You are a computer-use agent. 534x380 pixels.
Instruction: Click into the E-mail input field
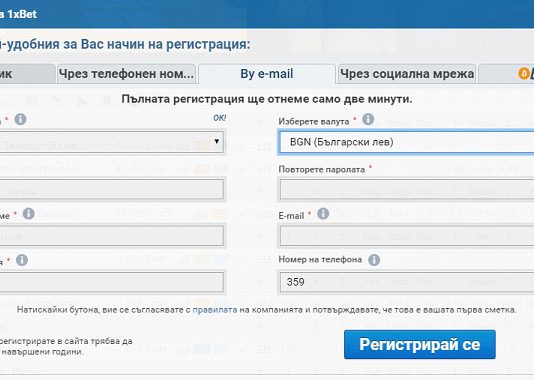[x=407, y=236]
